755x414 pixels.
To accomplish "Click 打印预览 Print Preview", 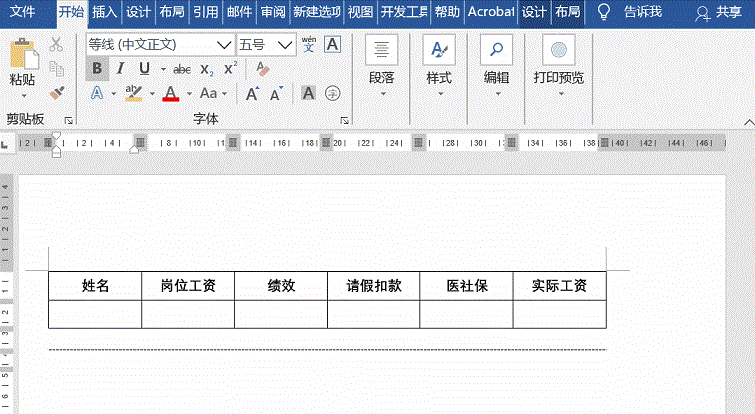I will click(x=559, y=66).
